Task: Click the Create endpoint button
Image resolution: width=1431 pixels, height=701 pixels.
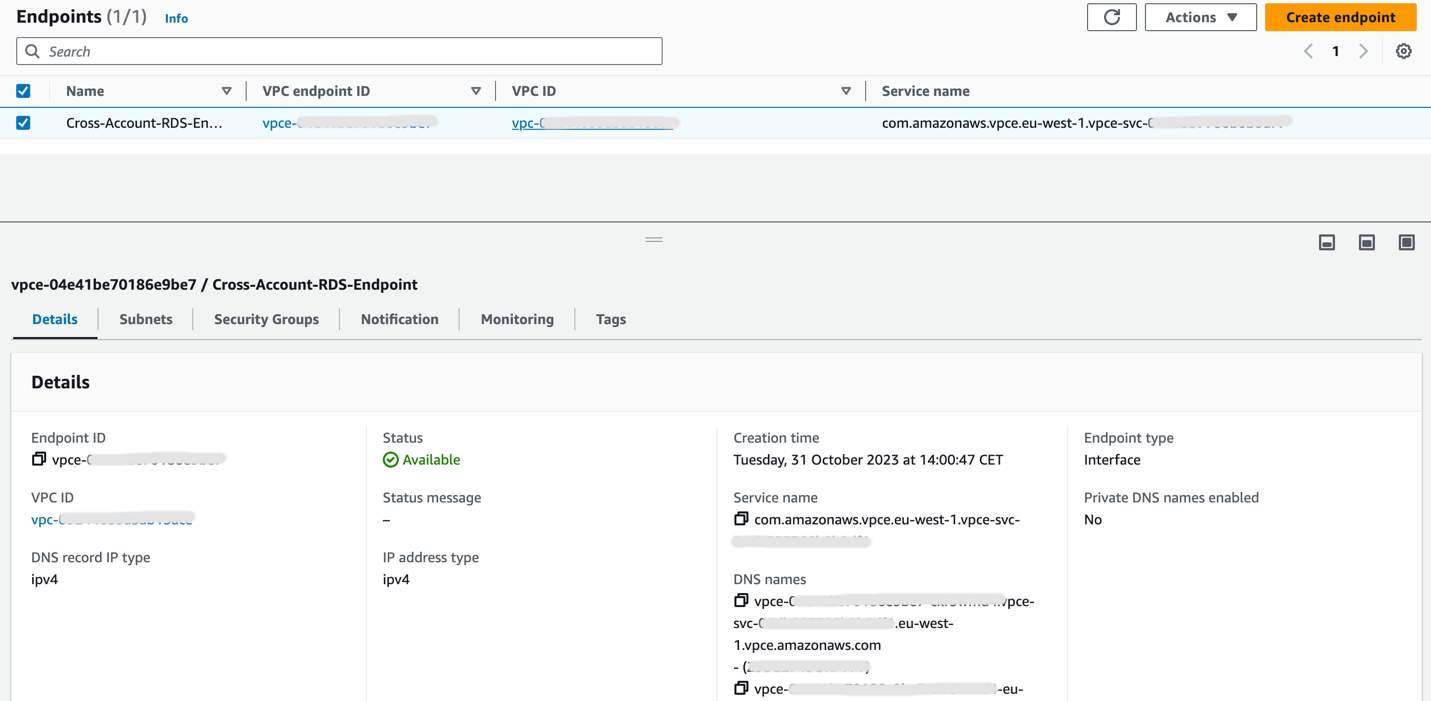Action: click(x=1340, y=17)
